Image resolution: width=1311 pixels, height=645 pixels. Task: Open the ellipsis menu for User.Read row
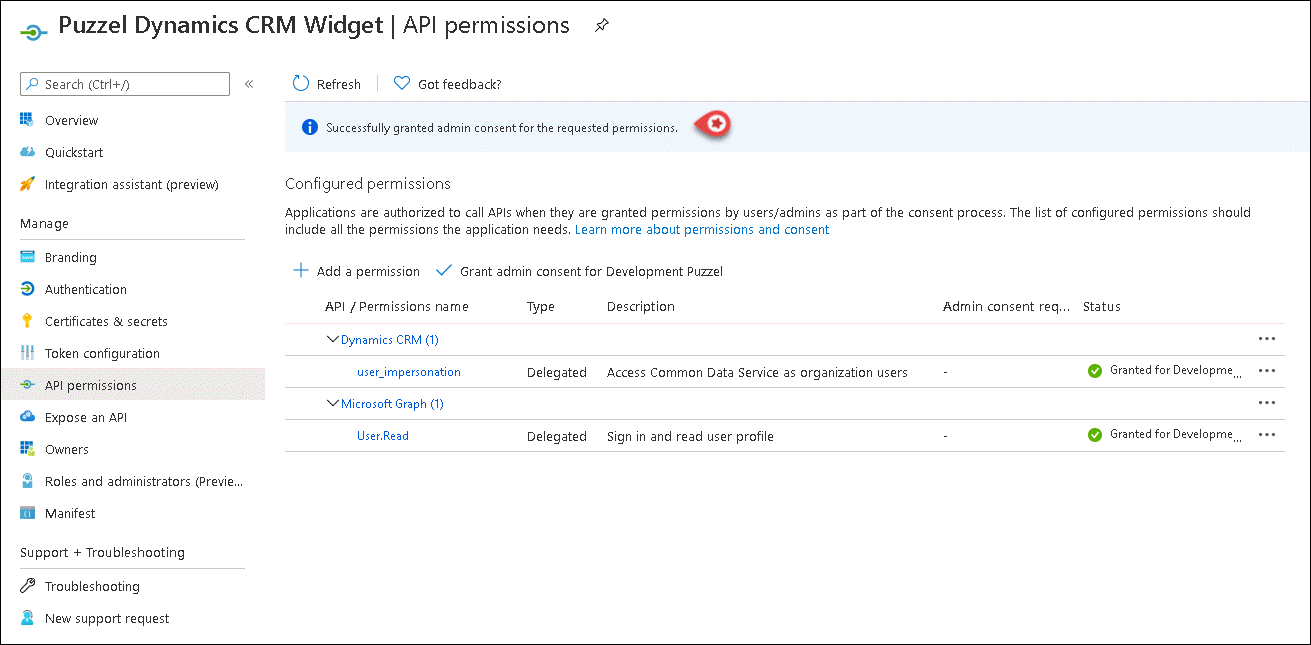[1267, 435]
